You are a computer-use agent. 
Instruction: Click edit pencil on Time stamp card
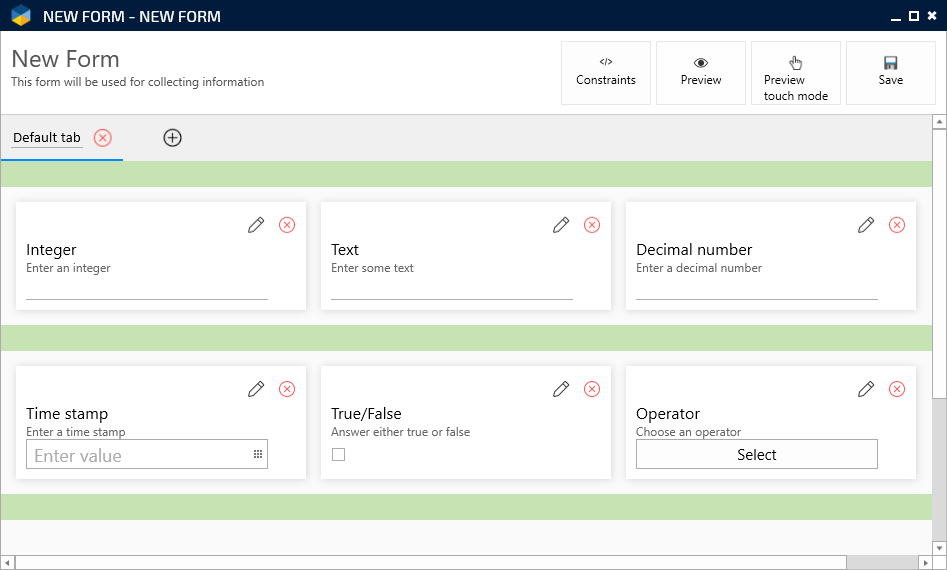point(256,389)
